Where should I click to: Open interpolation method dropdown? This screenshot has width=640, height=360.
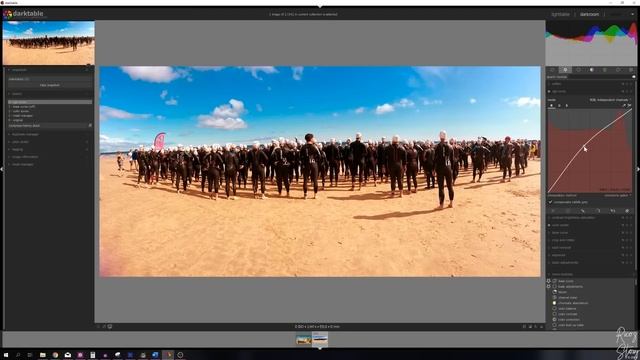pyautogui.click(x=590, y=196)
